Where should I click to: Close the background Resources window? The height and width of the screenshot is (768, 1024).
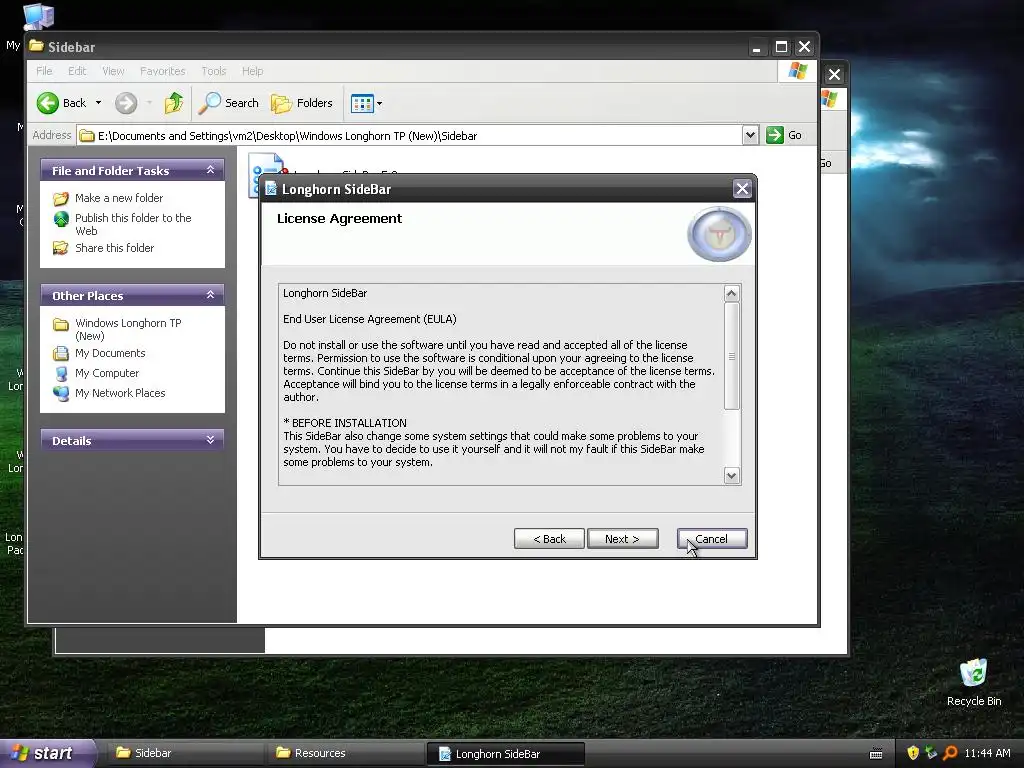[834, 74]
